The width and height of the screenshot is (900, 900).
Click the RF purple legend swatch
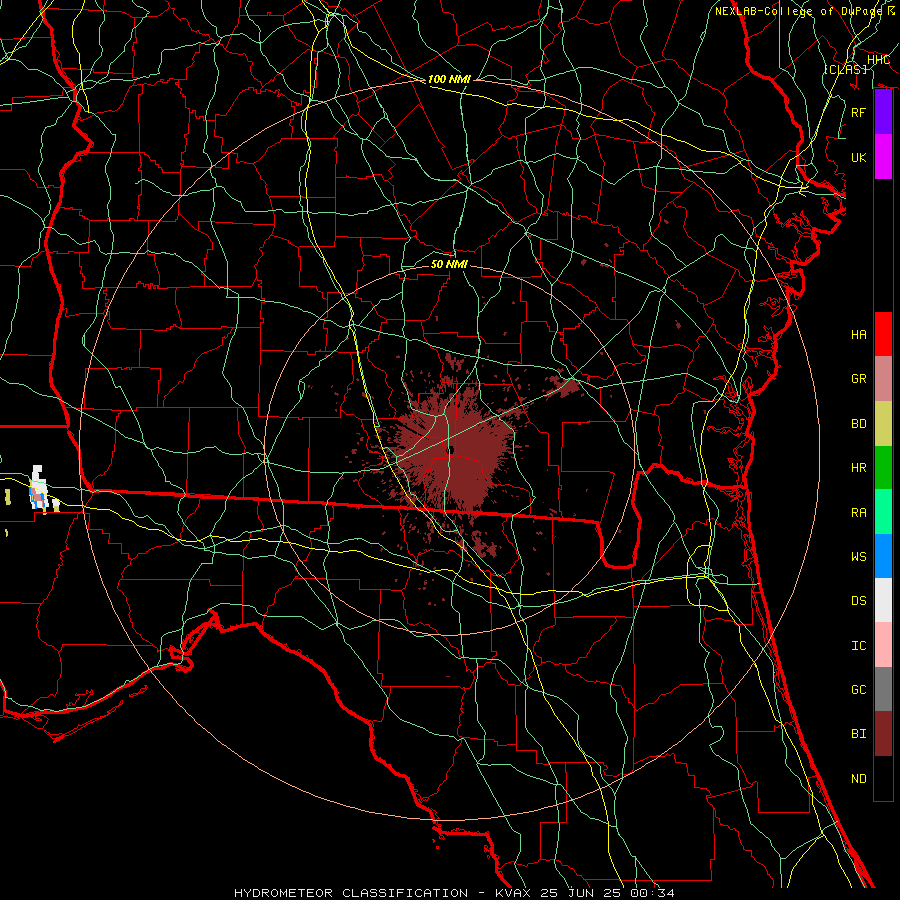click(883, 112)
